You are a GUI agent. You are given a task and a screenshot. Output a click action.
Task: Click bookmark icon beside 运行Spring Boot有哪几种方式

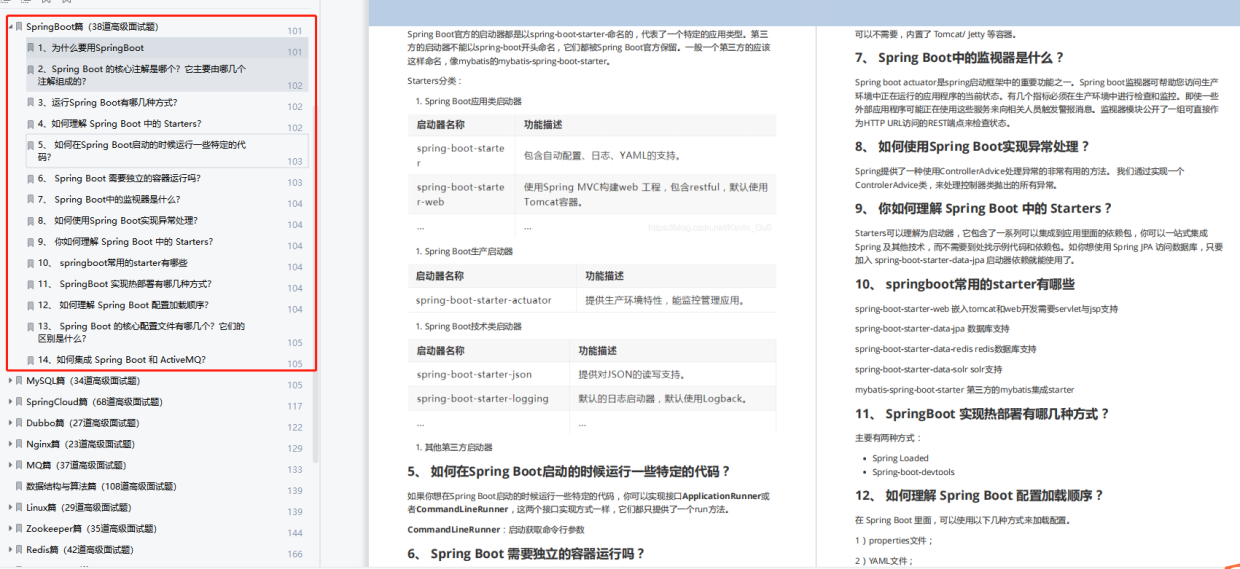click(30, 102)
